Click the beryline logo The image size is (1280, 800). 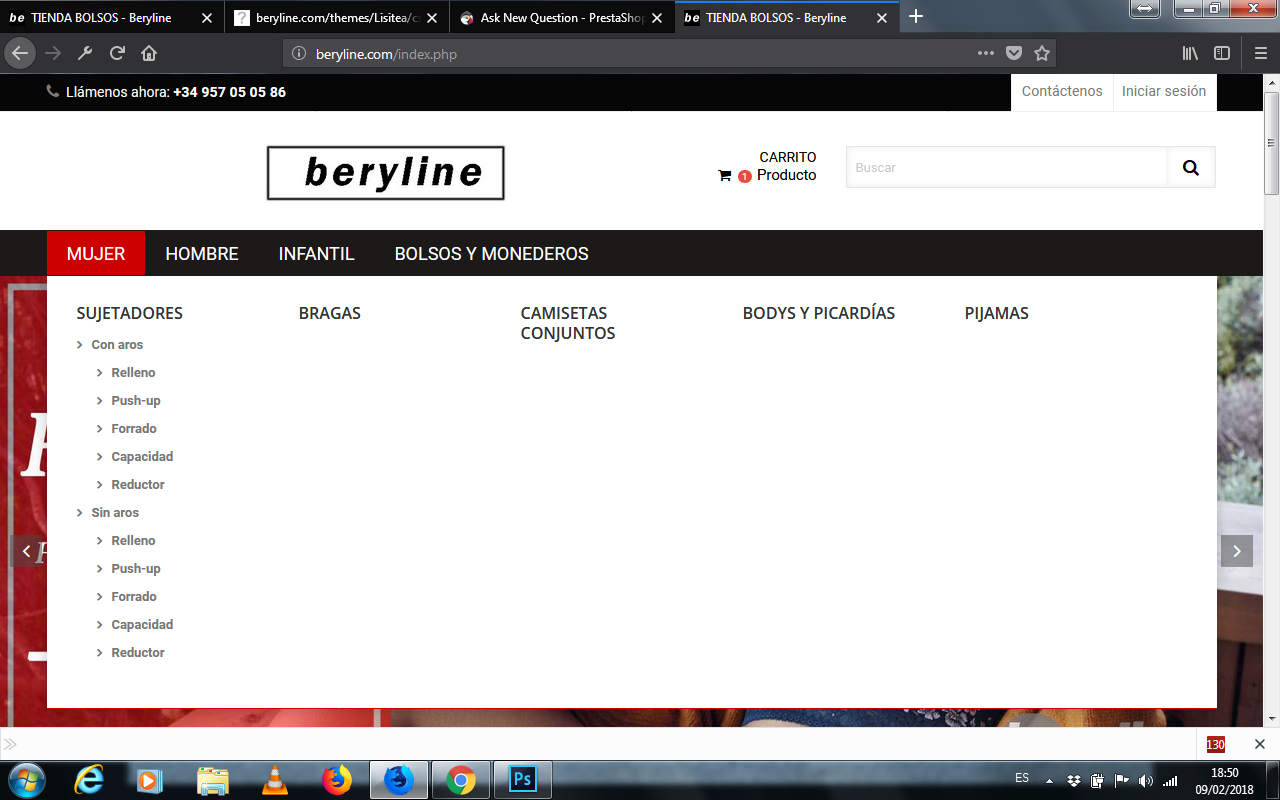coord(386,173)
